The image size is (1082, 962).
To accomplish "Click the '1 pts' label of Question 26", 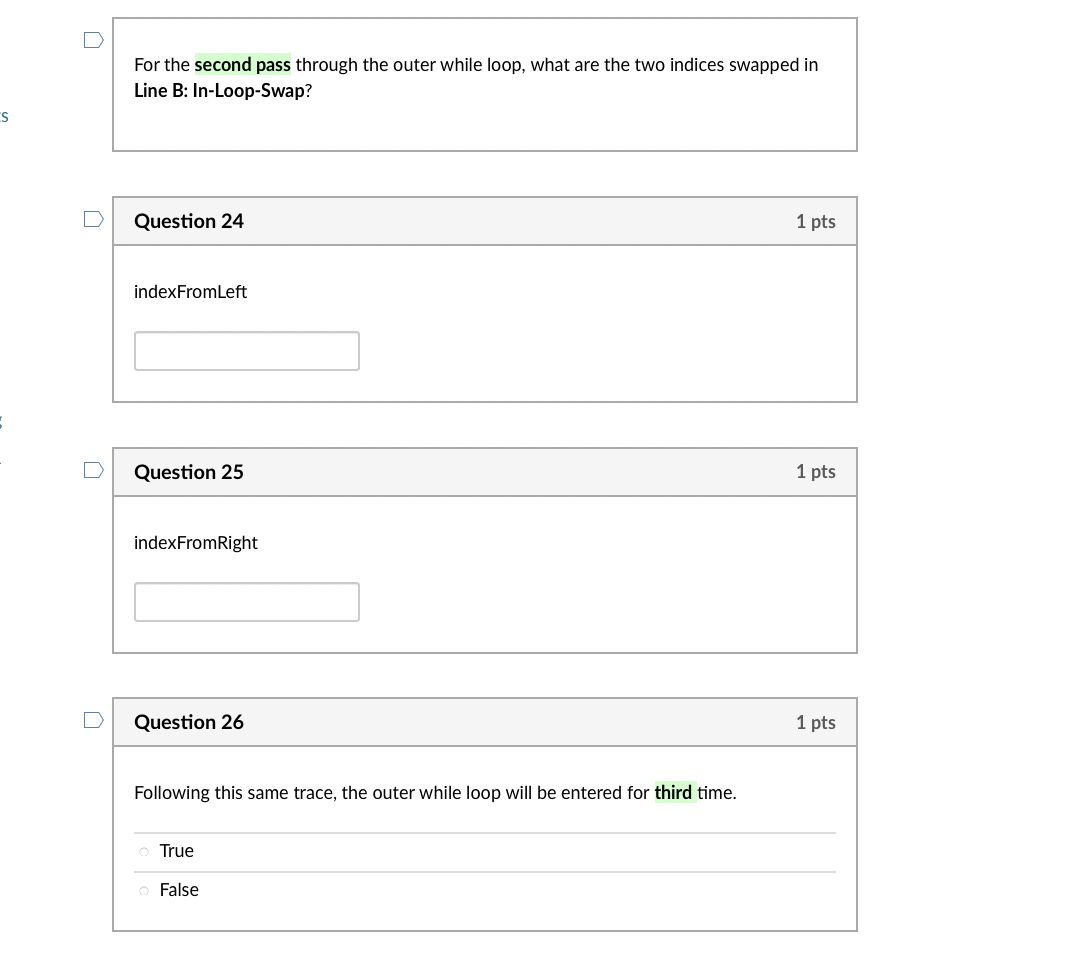I will click(x=816, y=722).
